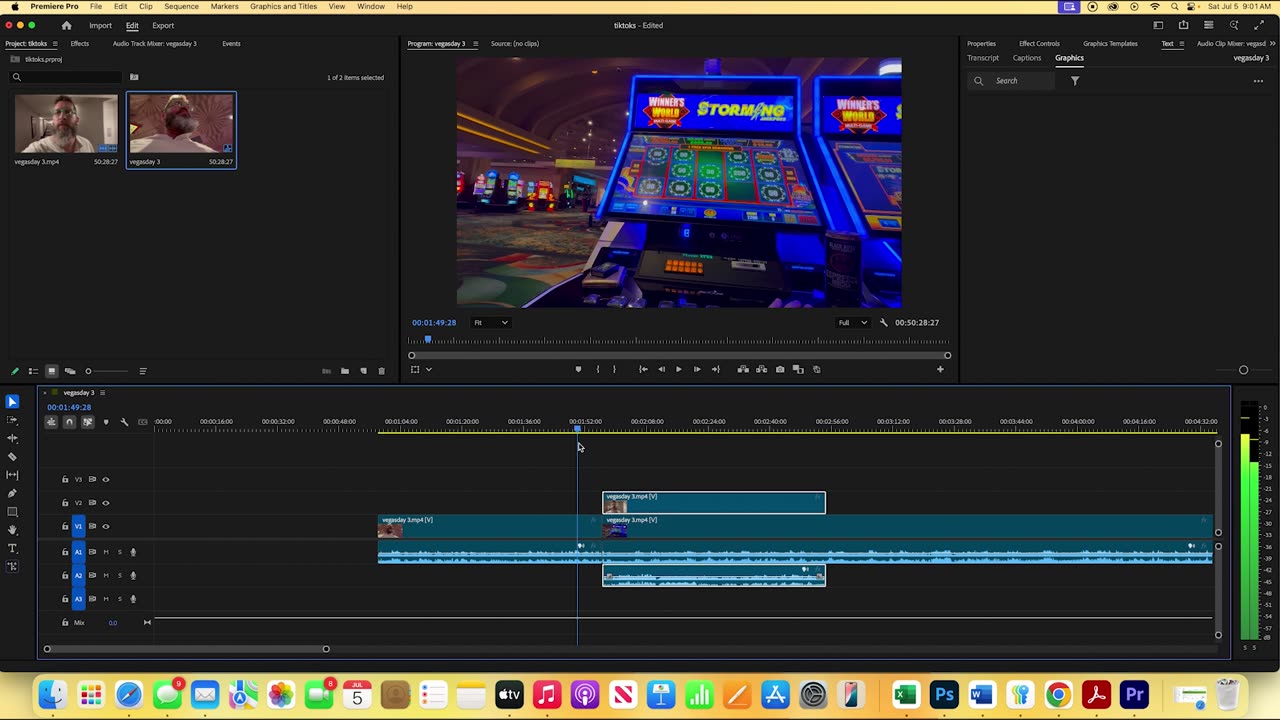The width and height of the screenshot is (1280, 720).
Task: Switch project panel to freeform view
Action: (70, 371)
